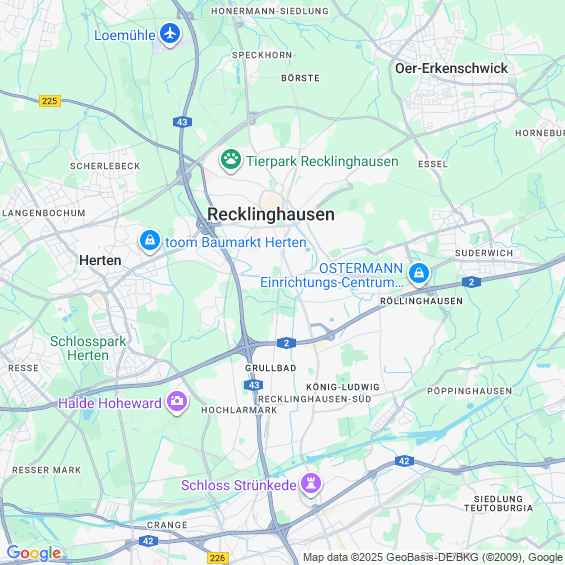Open the Schloss Strünkede castle pin
This screenshot has height=565, width=565.
[x=311, y=484]
